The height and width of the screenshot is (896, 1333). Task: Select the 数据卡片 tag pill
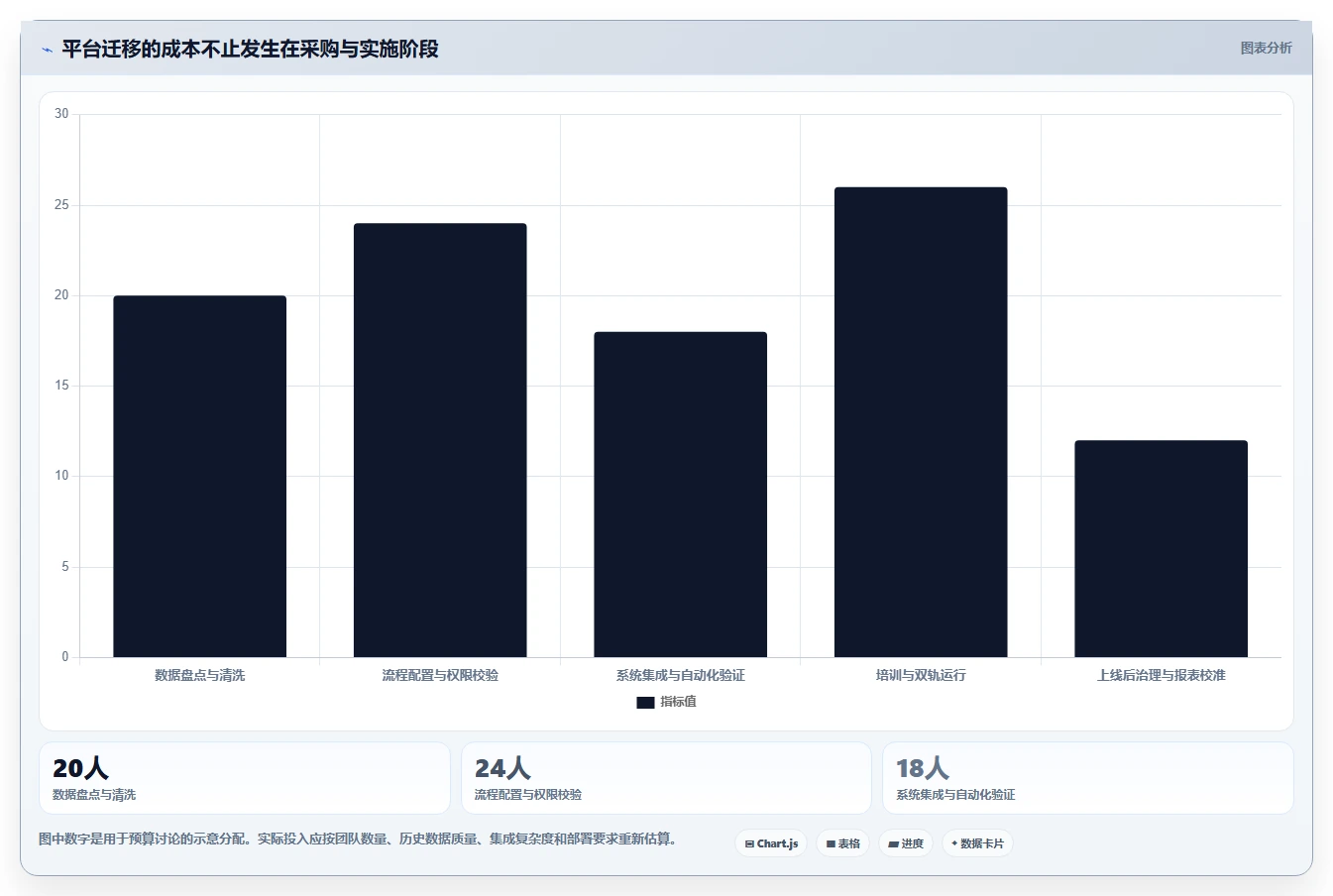pos(977,843)
